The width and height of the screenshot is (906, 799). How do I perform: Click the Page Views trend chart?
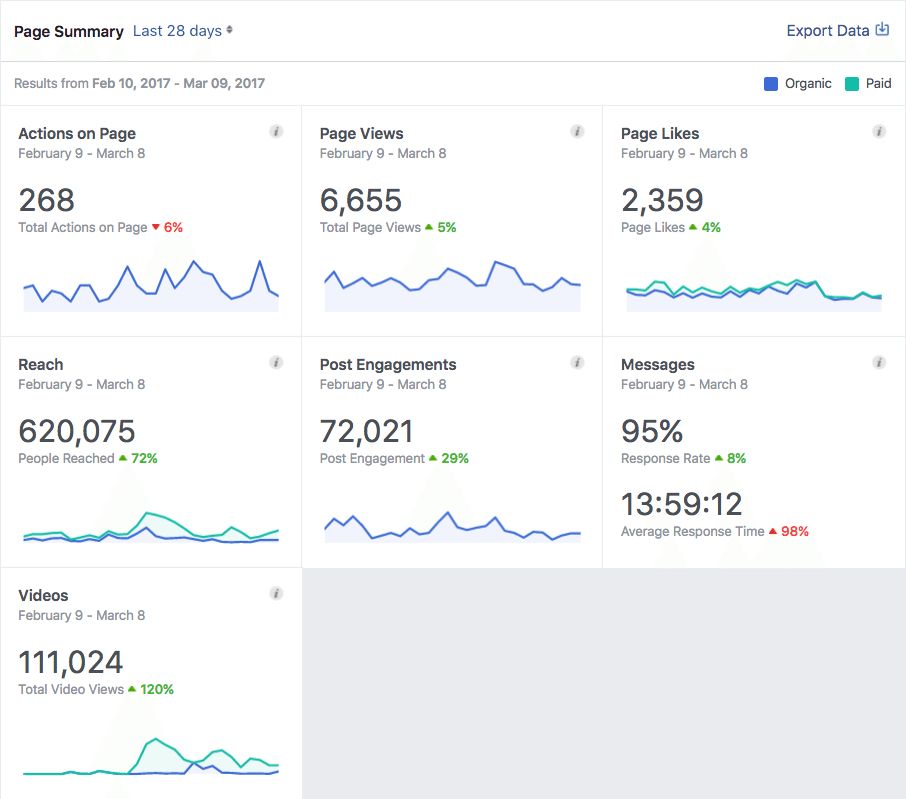click(x=451, y=285)
